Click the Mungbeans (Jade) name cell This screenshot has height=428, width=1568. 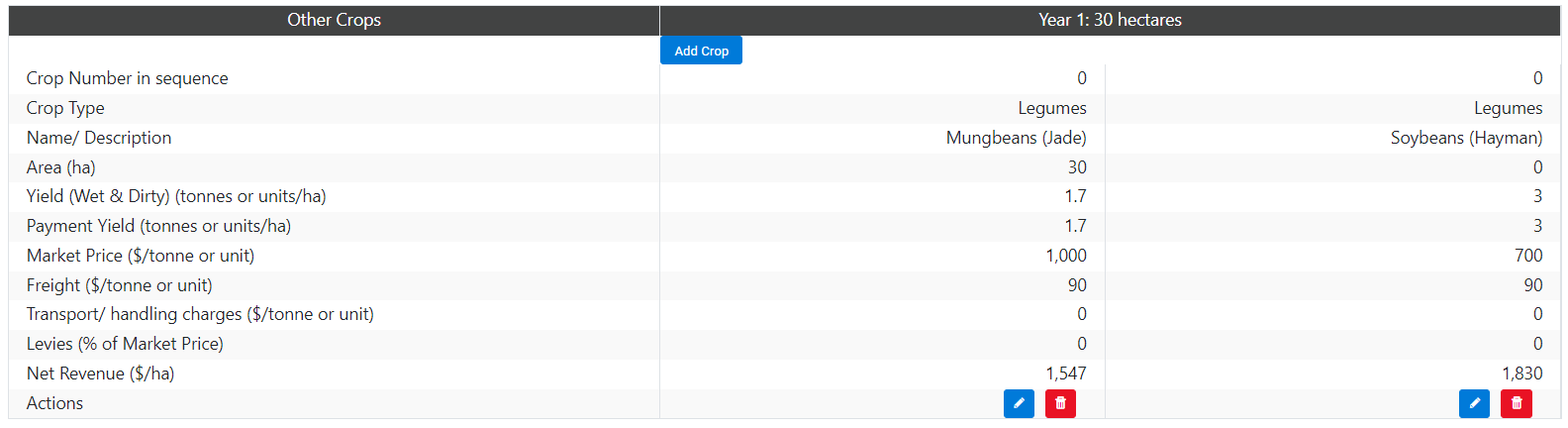(x=1016, y=138)
